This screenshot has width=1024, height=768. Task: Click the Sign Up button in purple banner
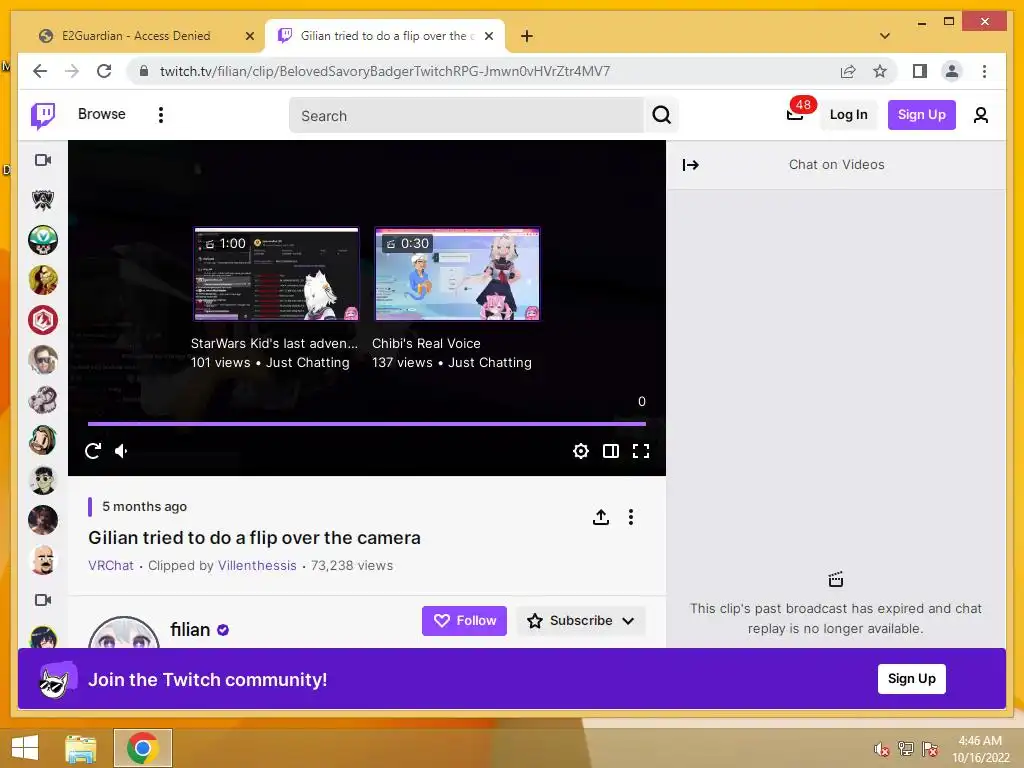pos(912,679)
